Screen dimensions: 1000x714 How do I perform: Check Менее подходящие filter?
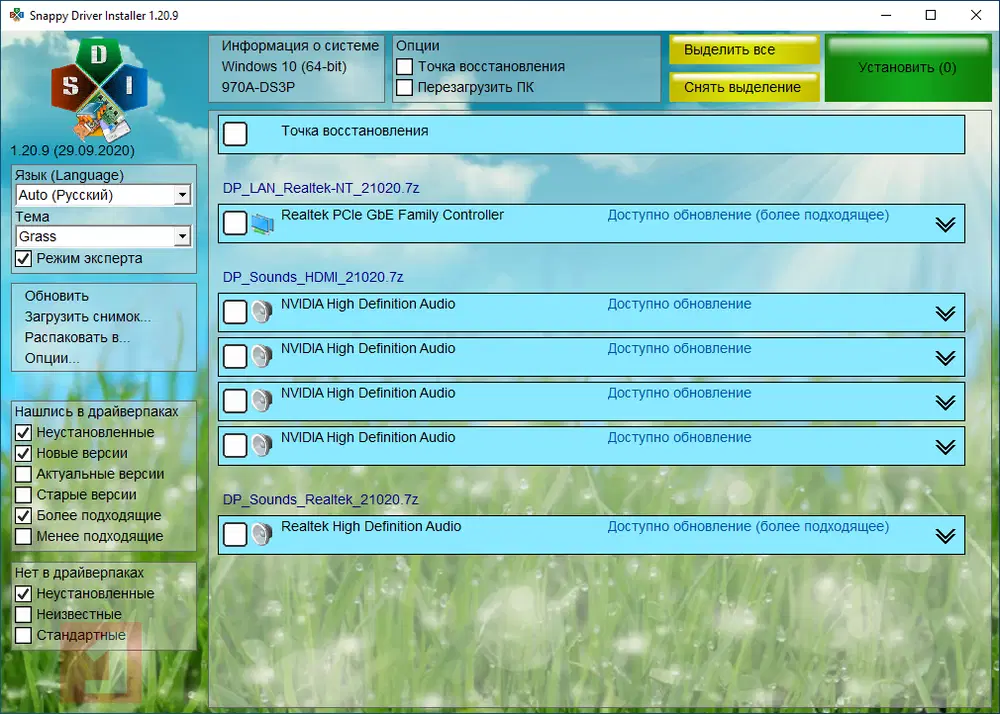pyautogui.click(x=24, y=536)
